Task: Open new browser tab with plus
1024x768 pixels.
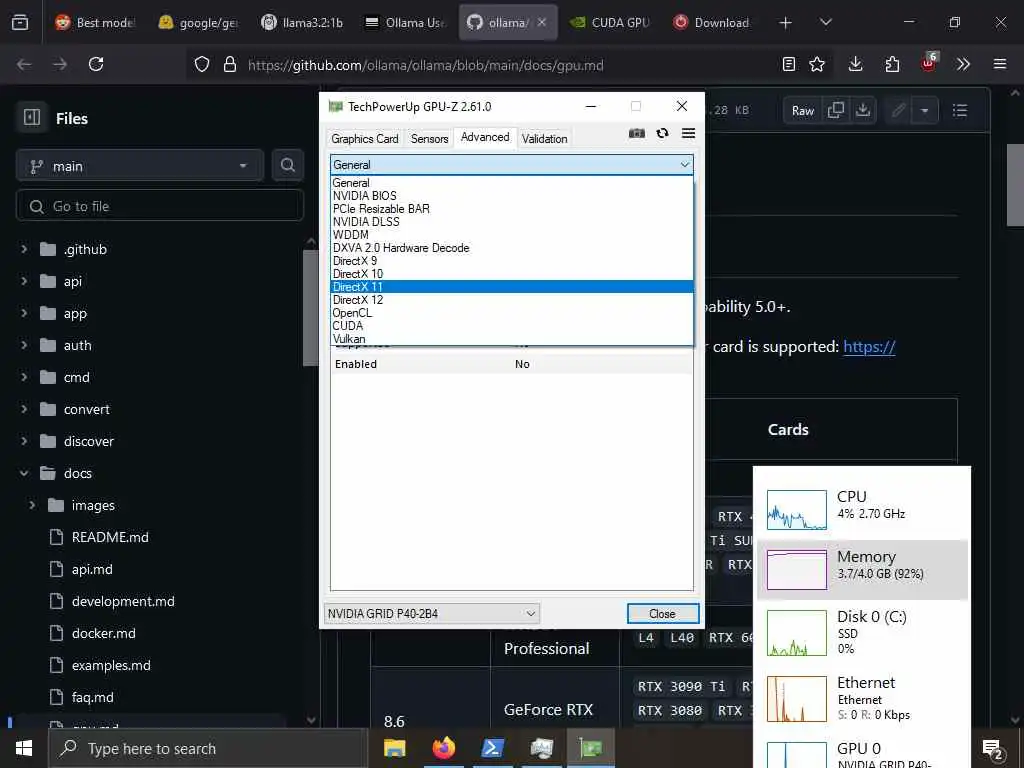Action: click(x=786, y=23)
